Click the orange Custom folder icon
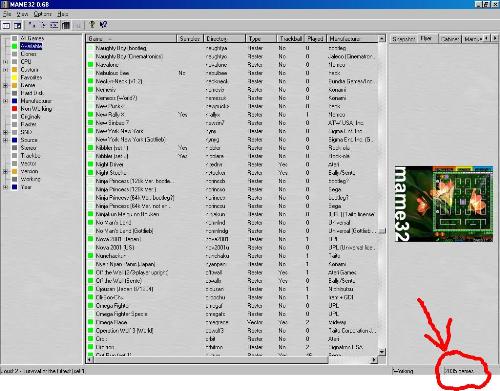 click(x=15, y=70)
